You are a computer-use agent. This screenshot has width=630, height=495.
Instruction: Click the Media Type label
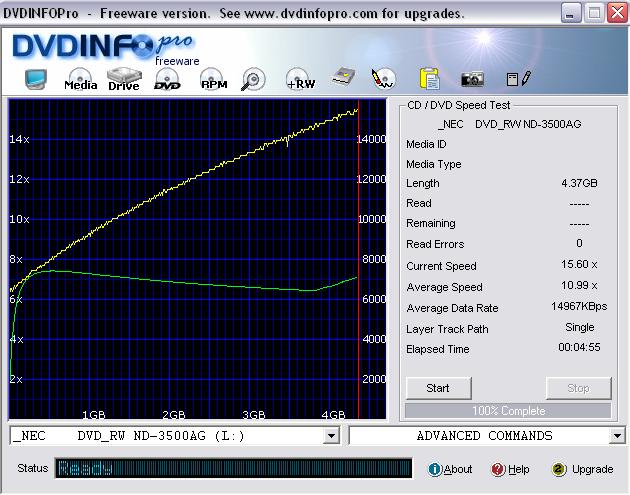tap(434, 164)
